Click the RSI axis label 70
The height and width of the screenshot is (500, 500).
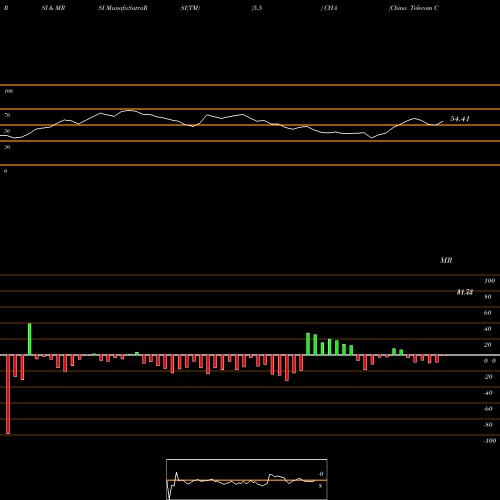point(7,115)
